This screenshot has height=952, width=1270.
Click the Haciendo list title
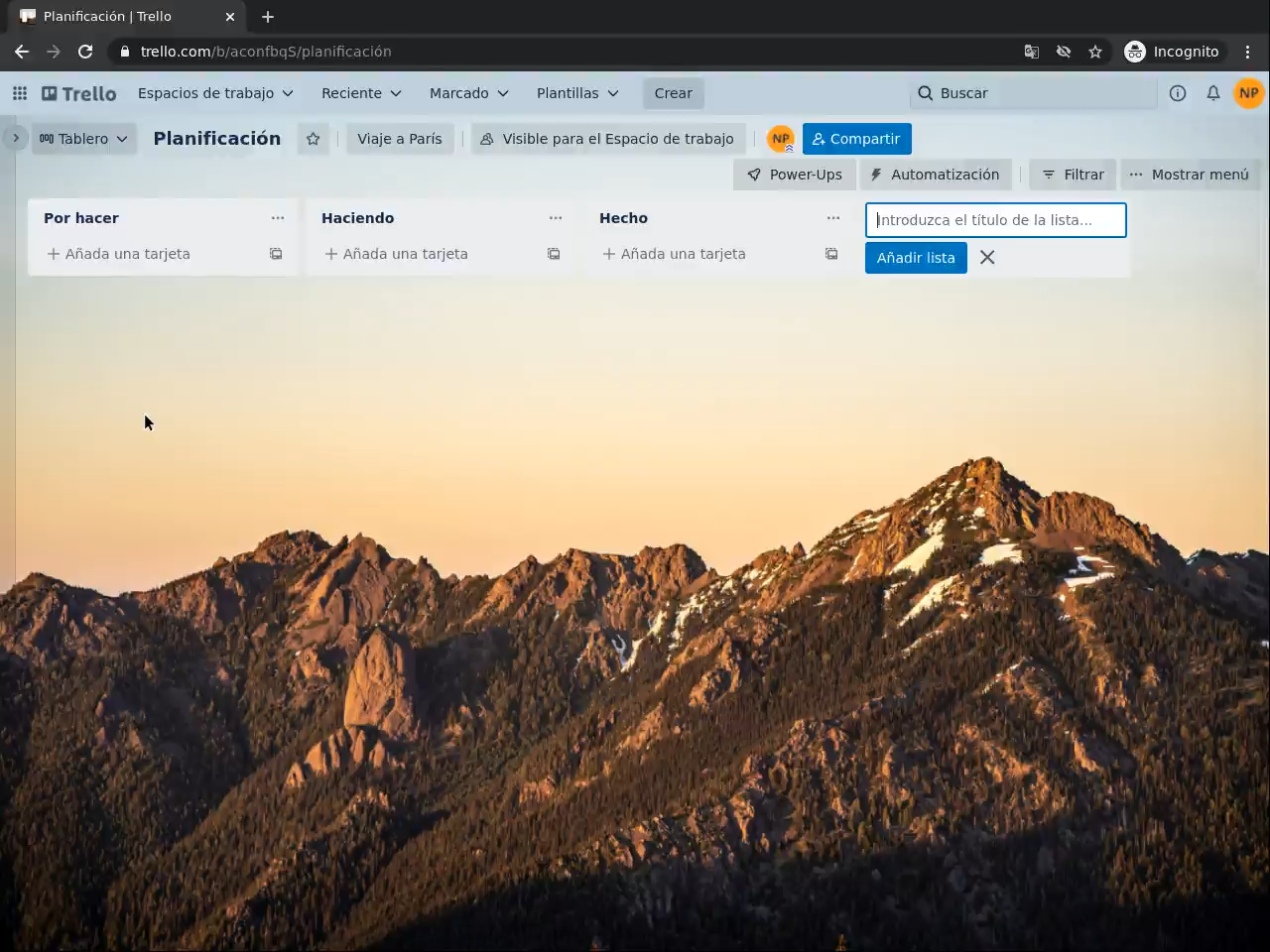358,218
